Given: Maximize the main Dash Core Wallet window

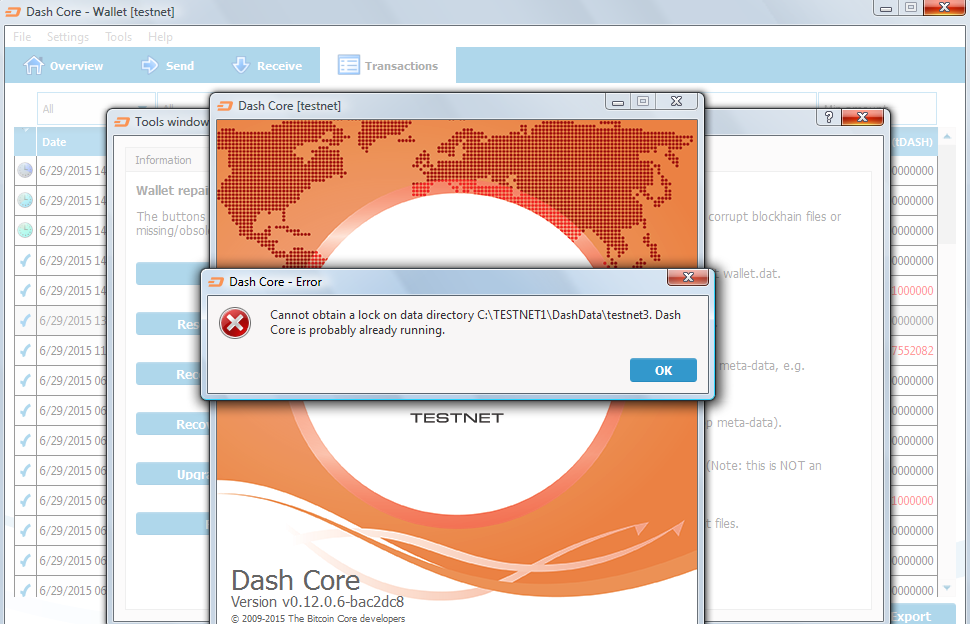Looking at the screenshot, I should click(x=911, y=7).
